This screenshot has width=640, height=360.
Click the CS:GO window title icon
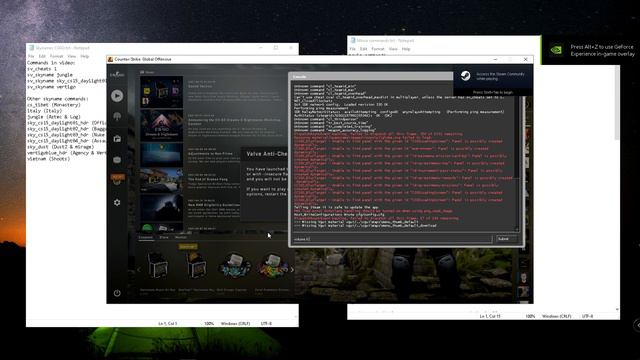tap(110, 59)
